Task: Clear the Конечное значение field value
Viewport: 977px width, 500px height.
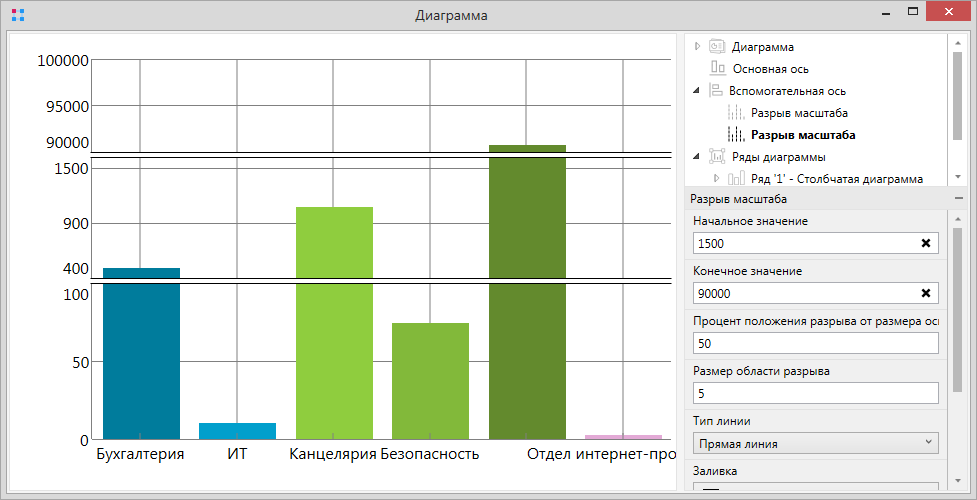Action: 925,293
